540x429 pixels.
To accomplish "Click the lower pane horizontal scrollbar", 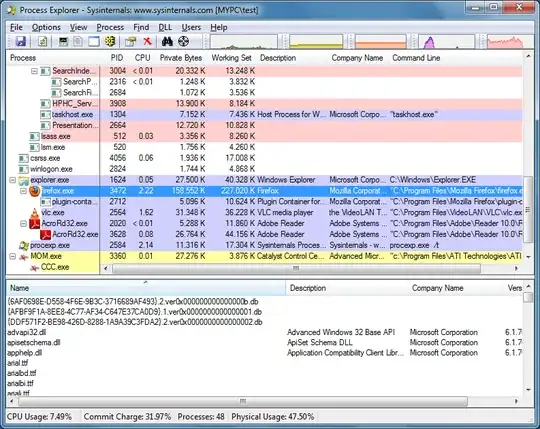I will click(x=243, y=401).
